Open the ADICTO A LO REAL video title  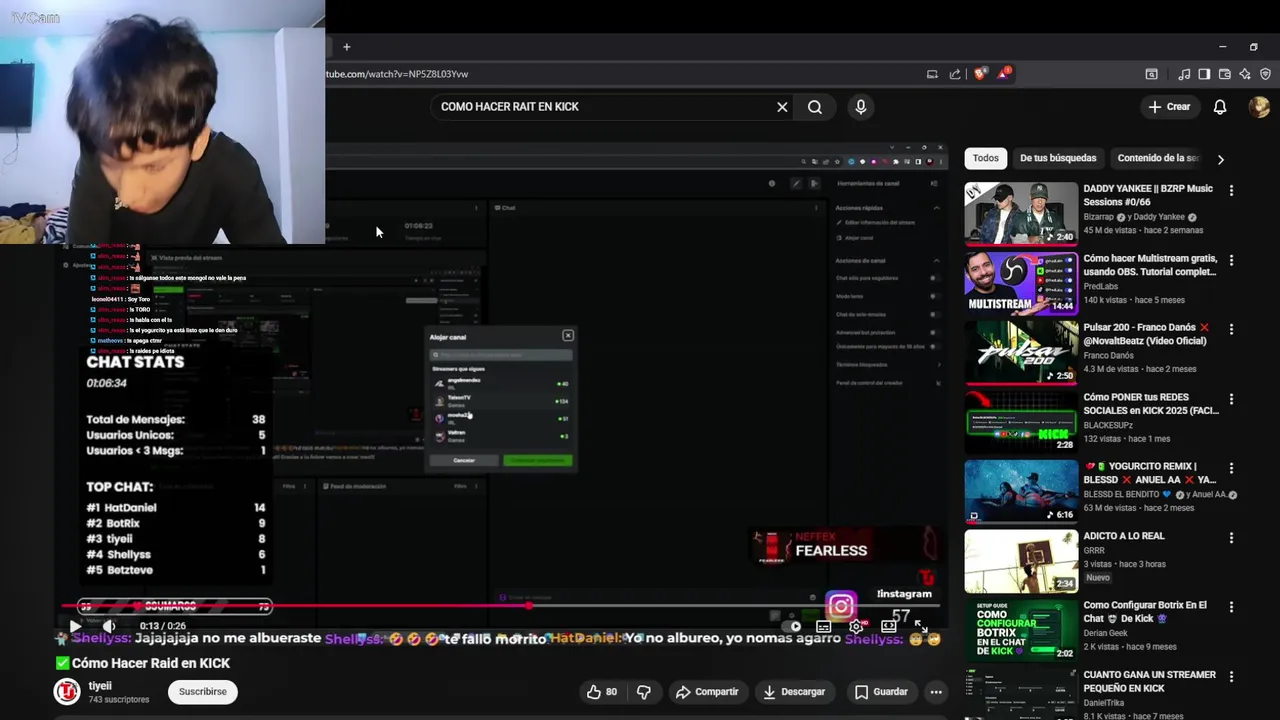coord(1124,536)
